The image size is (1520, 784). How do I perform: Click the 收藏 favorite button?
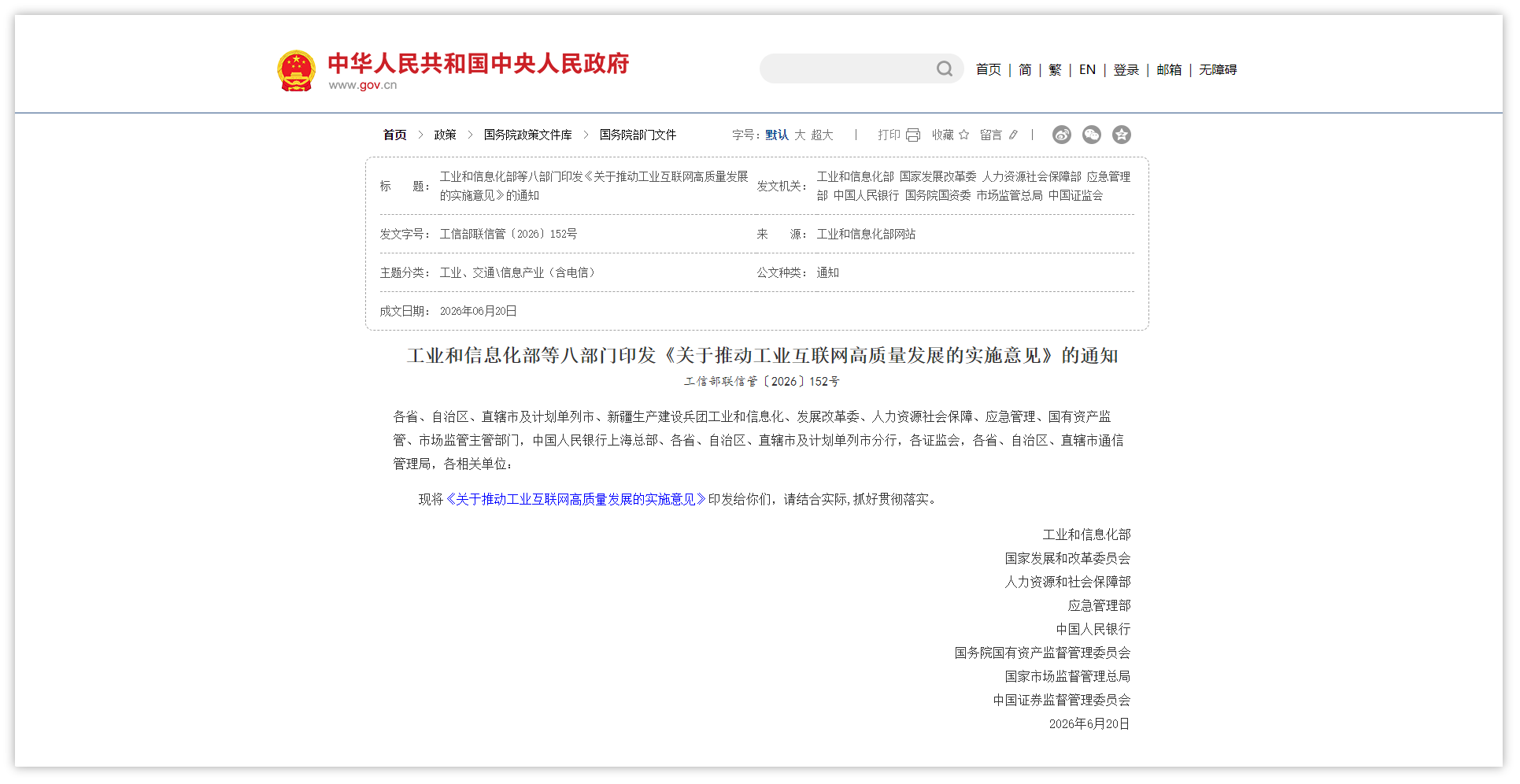click(943, 135)
